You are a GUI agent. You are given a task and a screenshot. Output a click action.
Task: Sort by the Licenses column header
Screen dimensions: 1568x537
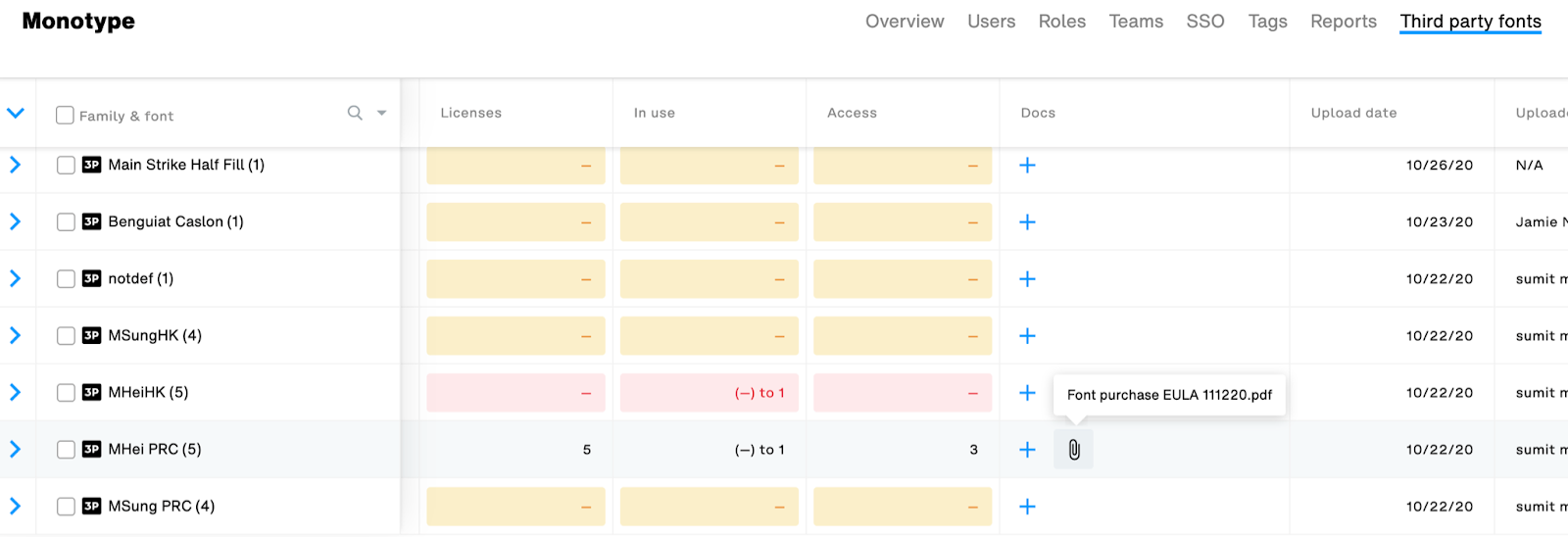pyautogui.click(x=471, y=113)
